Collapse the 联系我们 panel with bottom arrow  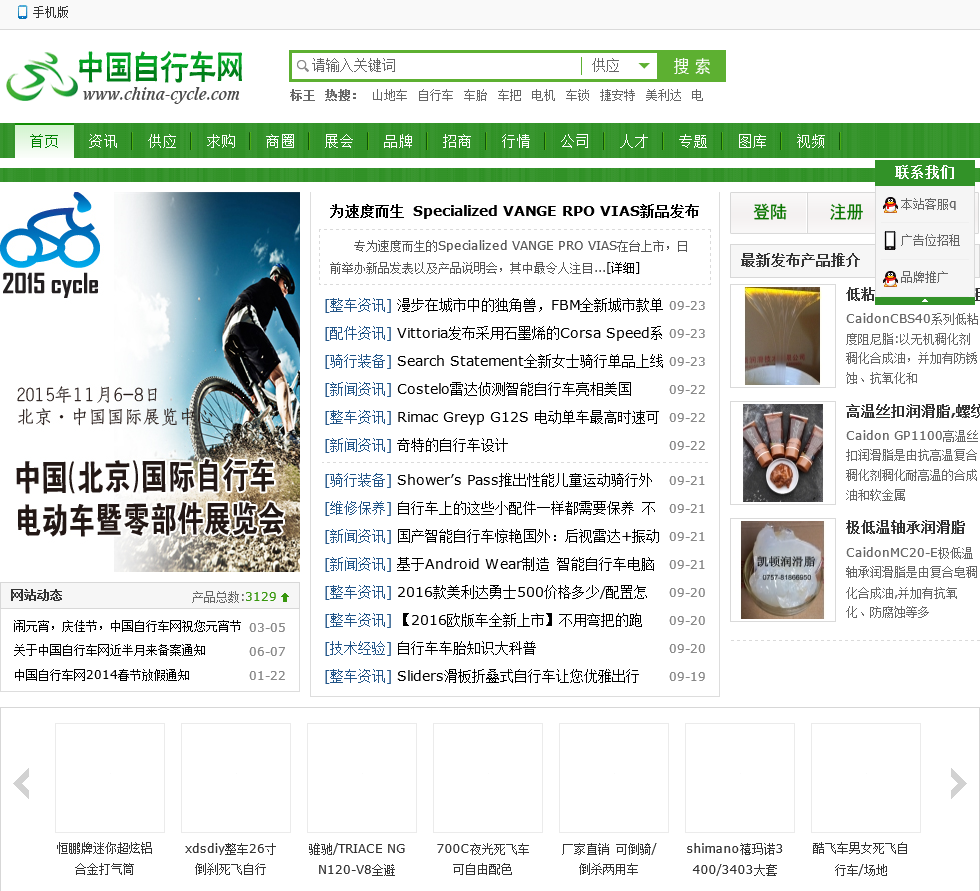pos(925,301)
